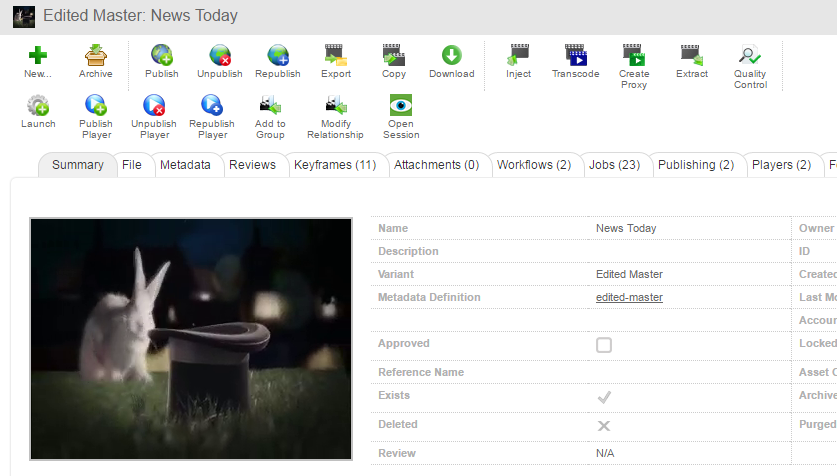Image resolution: width=837 pixels, height=476 pixels.
Task: Click the Republish toolbar icon
Action: [x=278, y=55]
